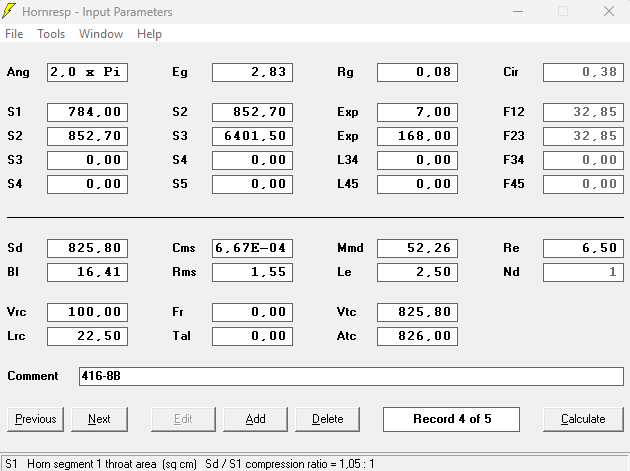Run the Calculate button

[583, 419]
